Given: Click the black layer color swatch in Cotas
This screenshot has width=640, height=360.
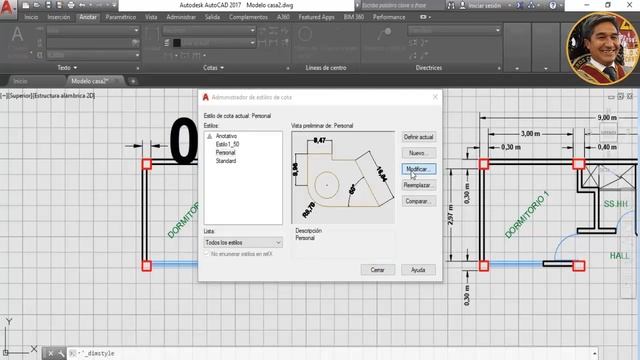Looking at the screenshot, I should pos(177,43).
